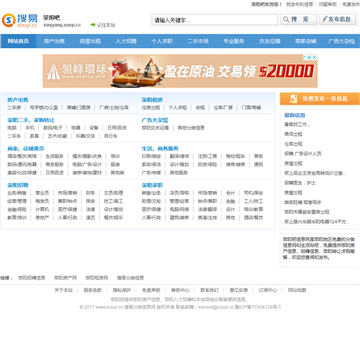Open the 住房出租 rental category

[151, 108]
